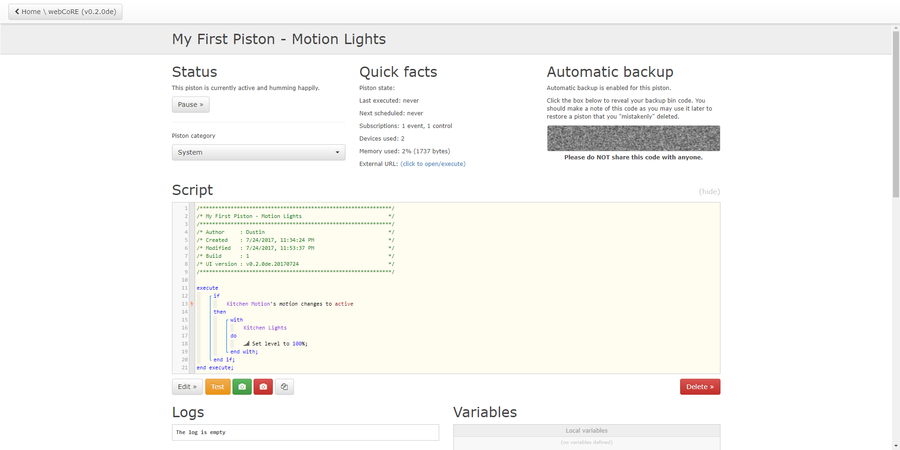This screenshot has width=900, height=450.
Task: Click the red Delete button
Action: [x=700, y=387]
